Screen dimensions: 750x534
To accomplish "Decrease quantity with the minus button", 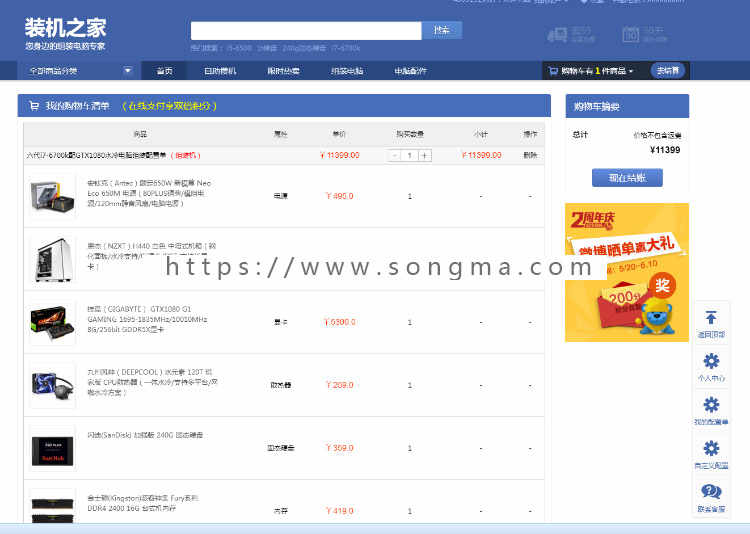I will 394,156.
